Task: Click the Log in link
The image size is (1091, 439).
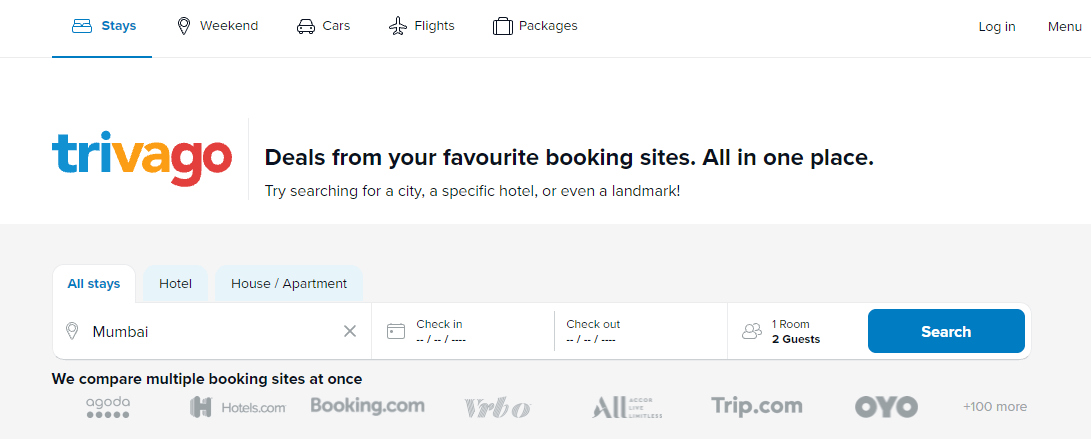Action: click(997, 27)
